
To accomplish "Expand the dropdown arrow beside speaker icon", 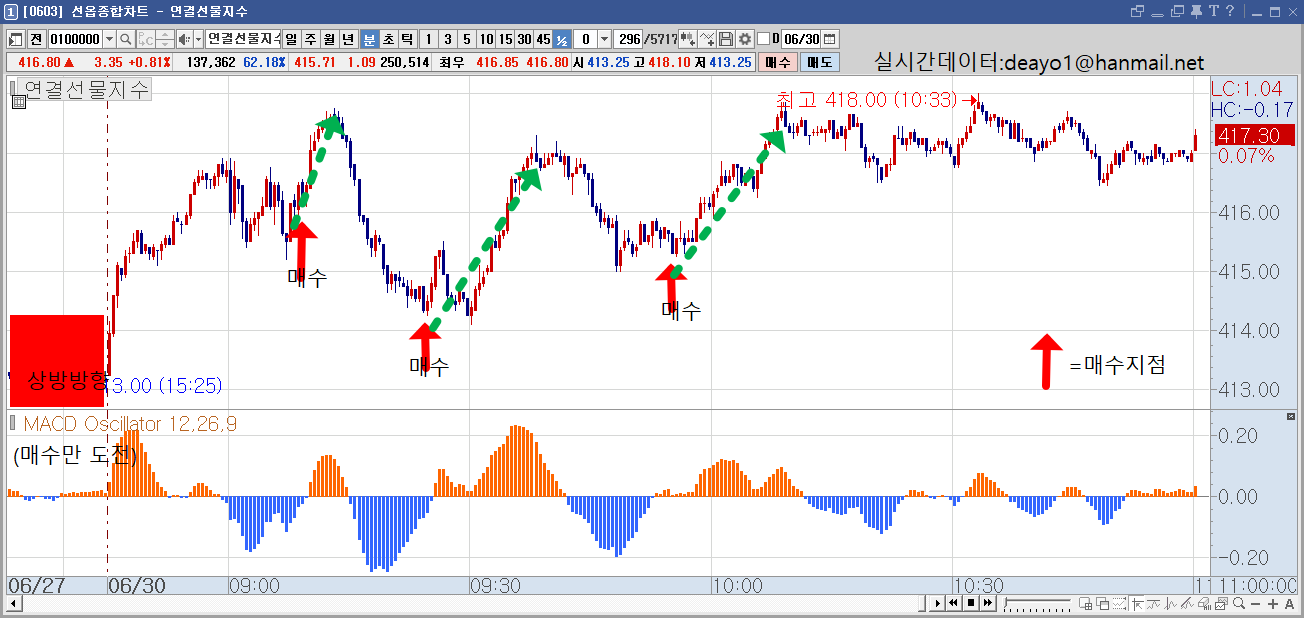I will coord(198,39).
